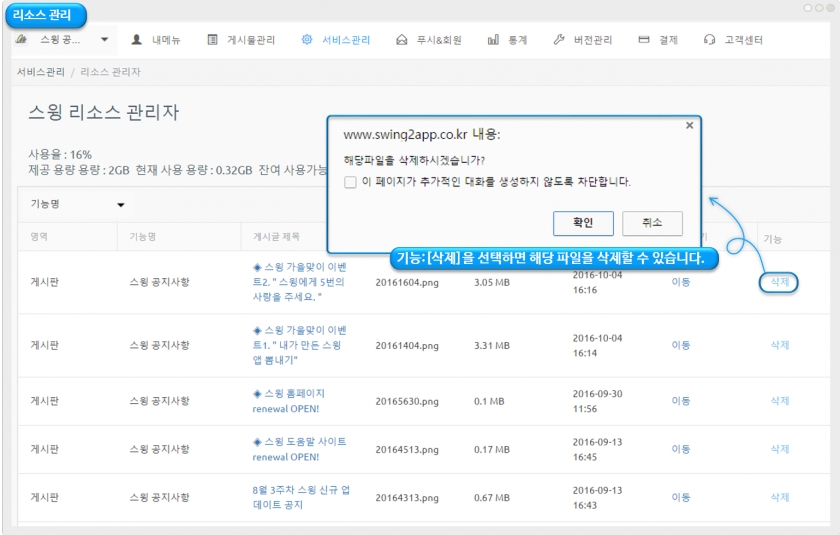Click the 통계 bar chart icon
The width and height of the screenshot is (840, 535).
coord(493,40)
